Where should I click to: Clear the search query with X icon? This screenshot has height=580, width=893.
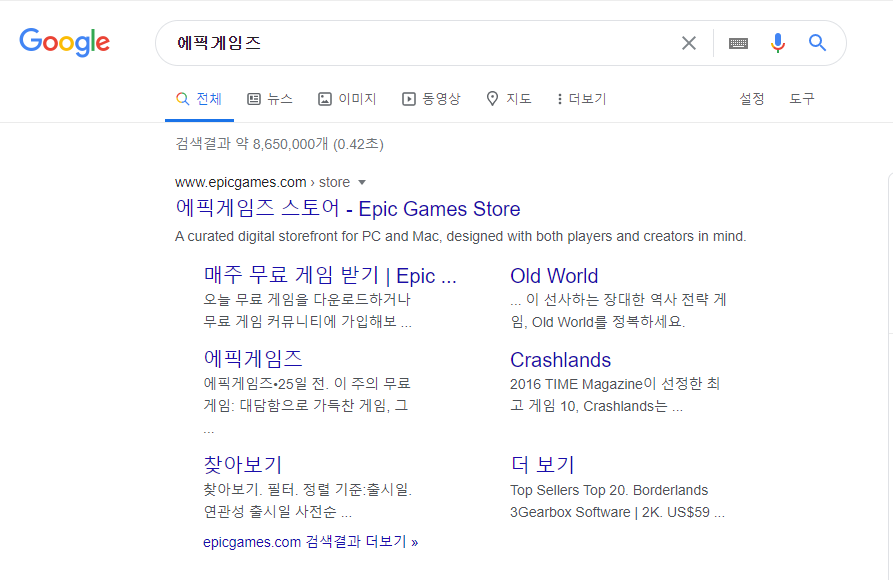point(689,43)
